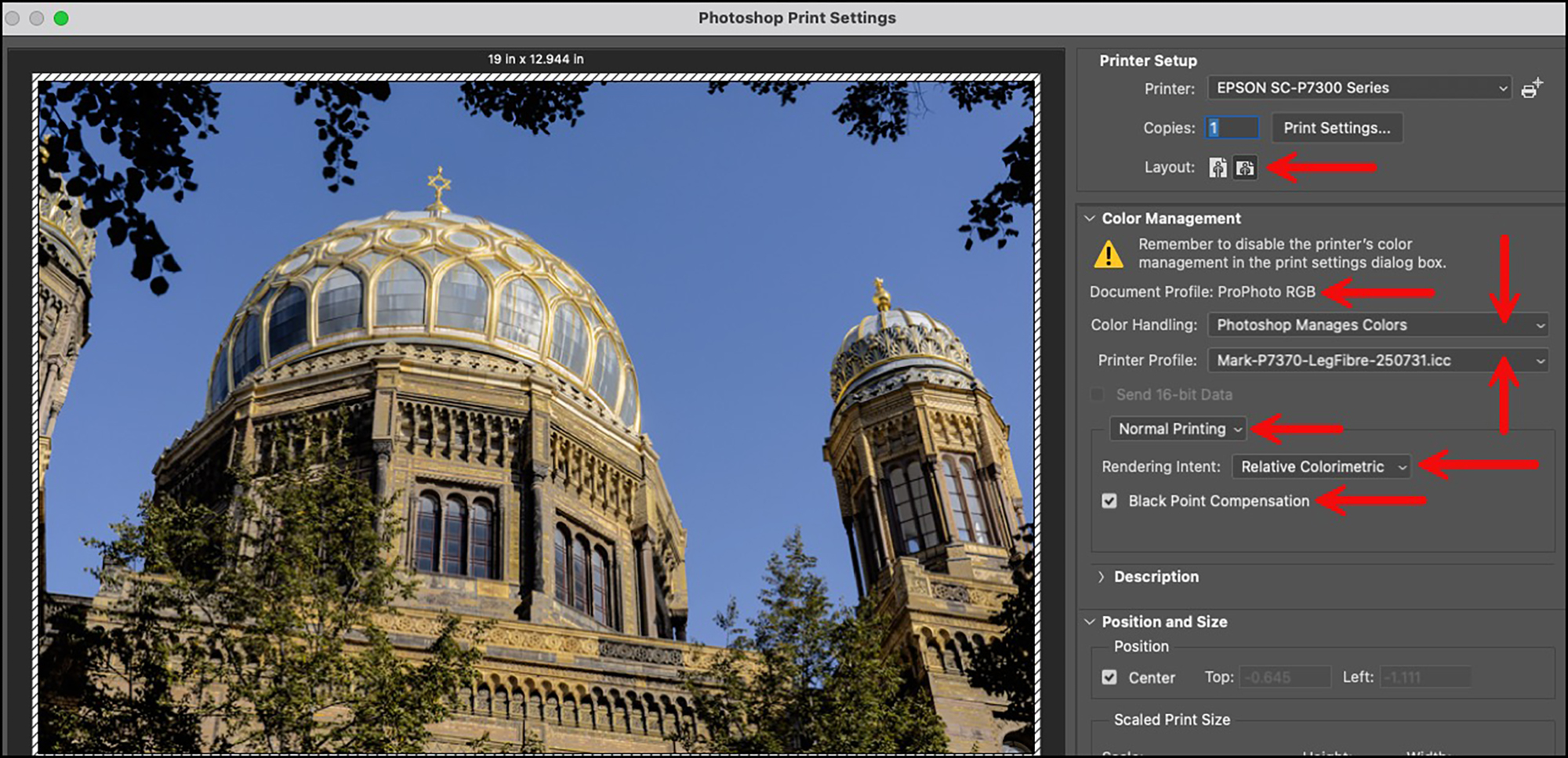This screenshot has height=758, width=1568.
Task: Open the Printer Profile dropdown
Action: 1377,361
